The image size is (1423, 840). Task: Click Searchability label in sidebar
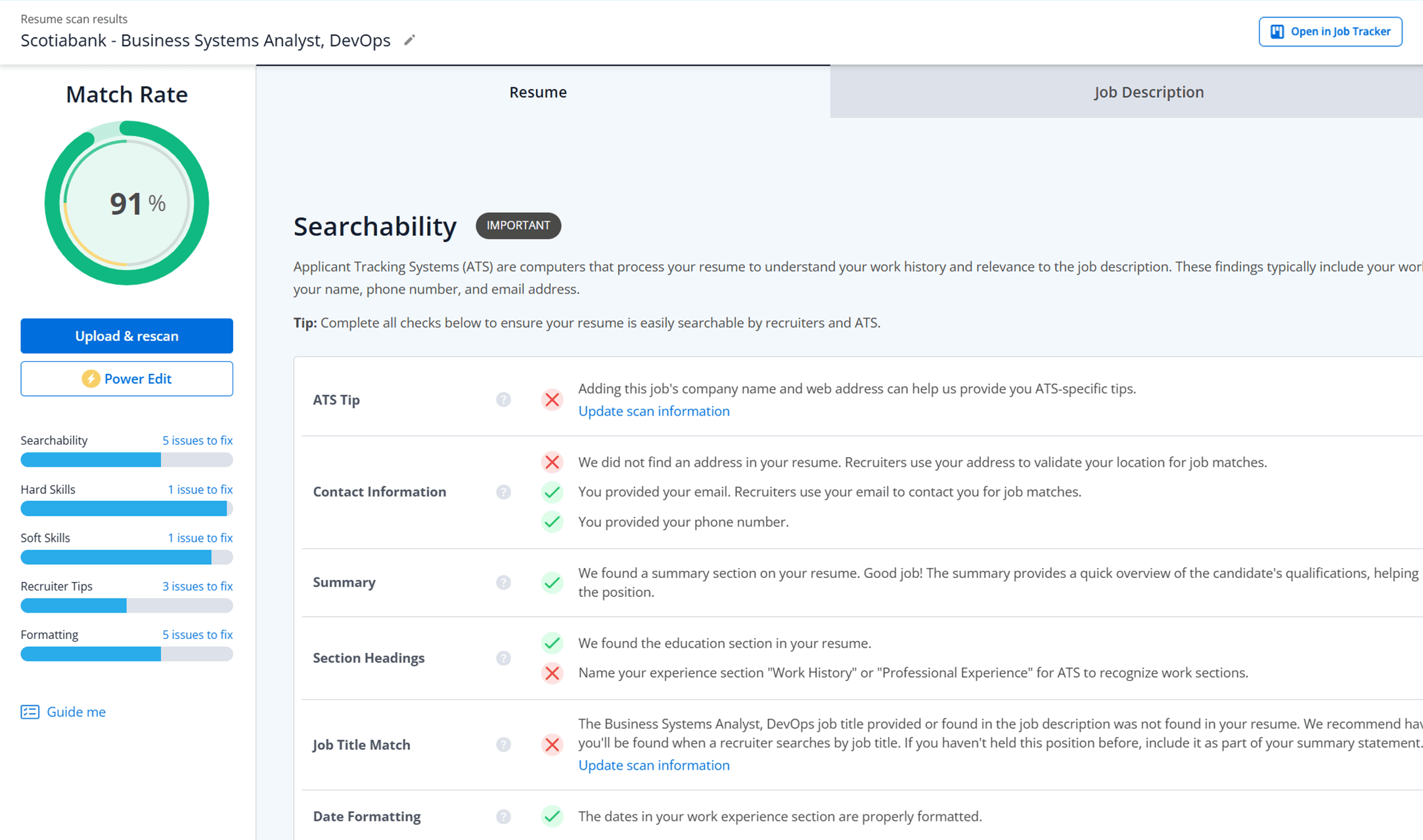54,441
